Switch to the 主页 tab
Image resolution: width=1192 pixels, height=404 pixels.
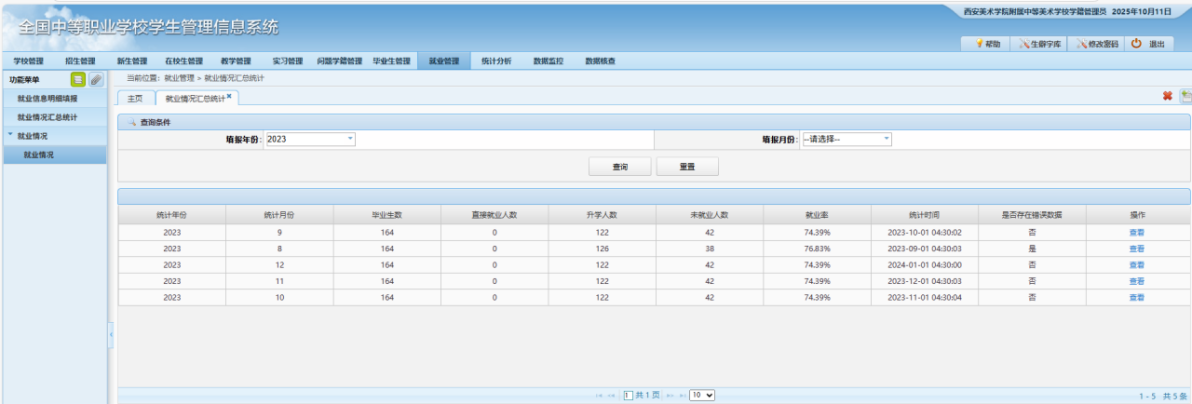pos(135,98)
